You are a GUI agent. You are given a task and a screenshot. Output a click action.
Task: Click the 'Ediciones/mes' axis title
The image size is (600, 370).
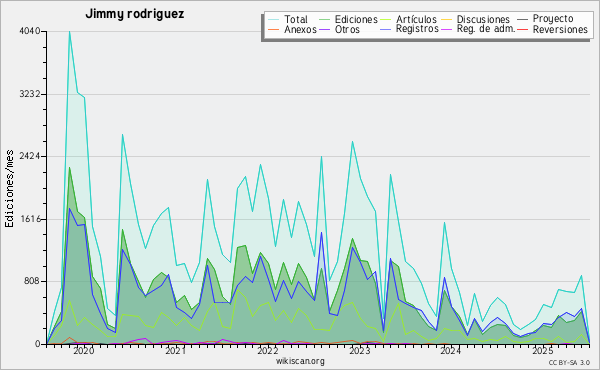click(9, 189)
